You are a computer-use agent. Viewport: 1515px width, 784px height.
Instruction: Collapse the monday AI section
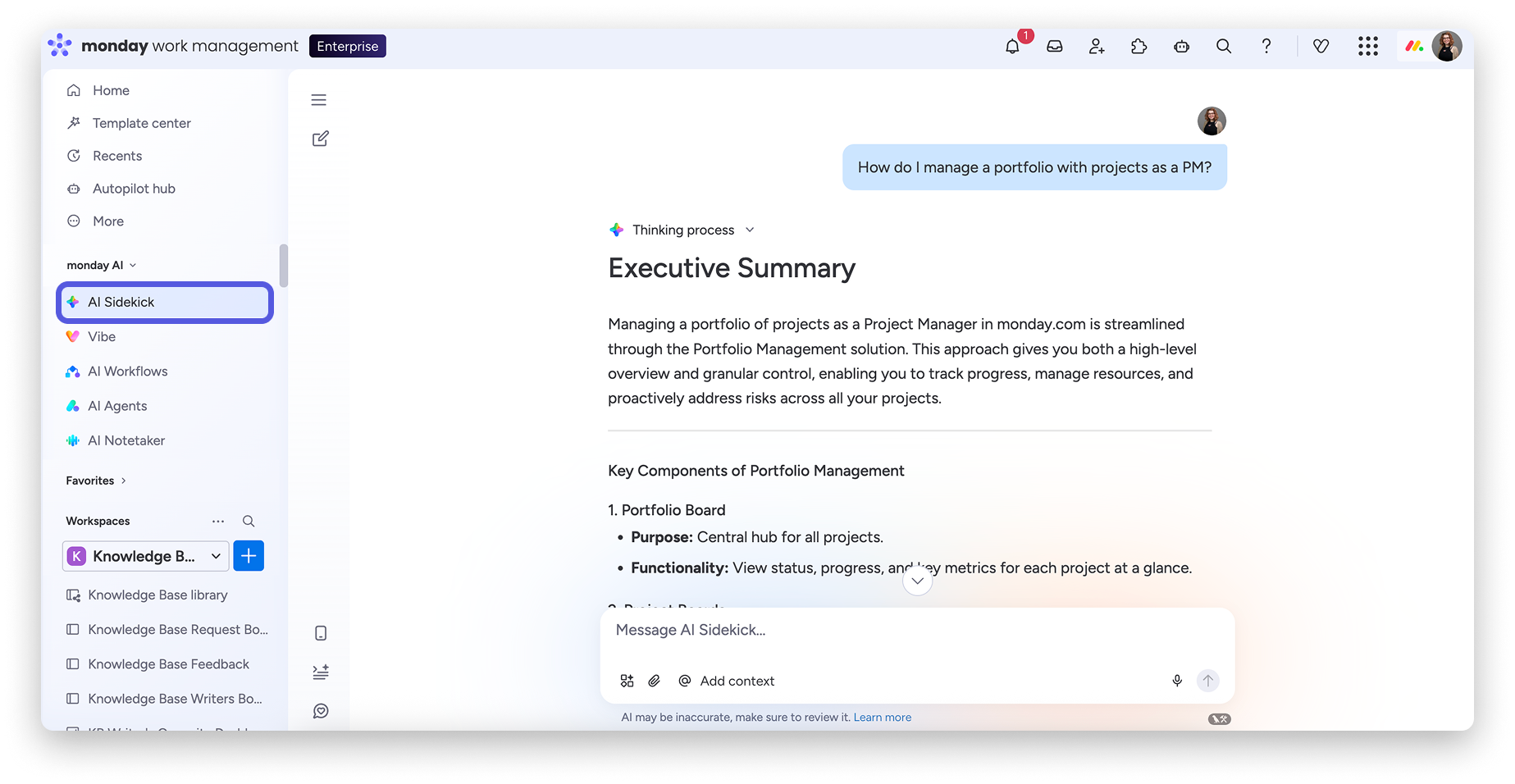click(x=102, y=266)
